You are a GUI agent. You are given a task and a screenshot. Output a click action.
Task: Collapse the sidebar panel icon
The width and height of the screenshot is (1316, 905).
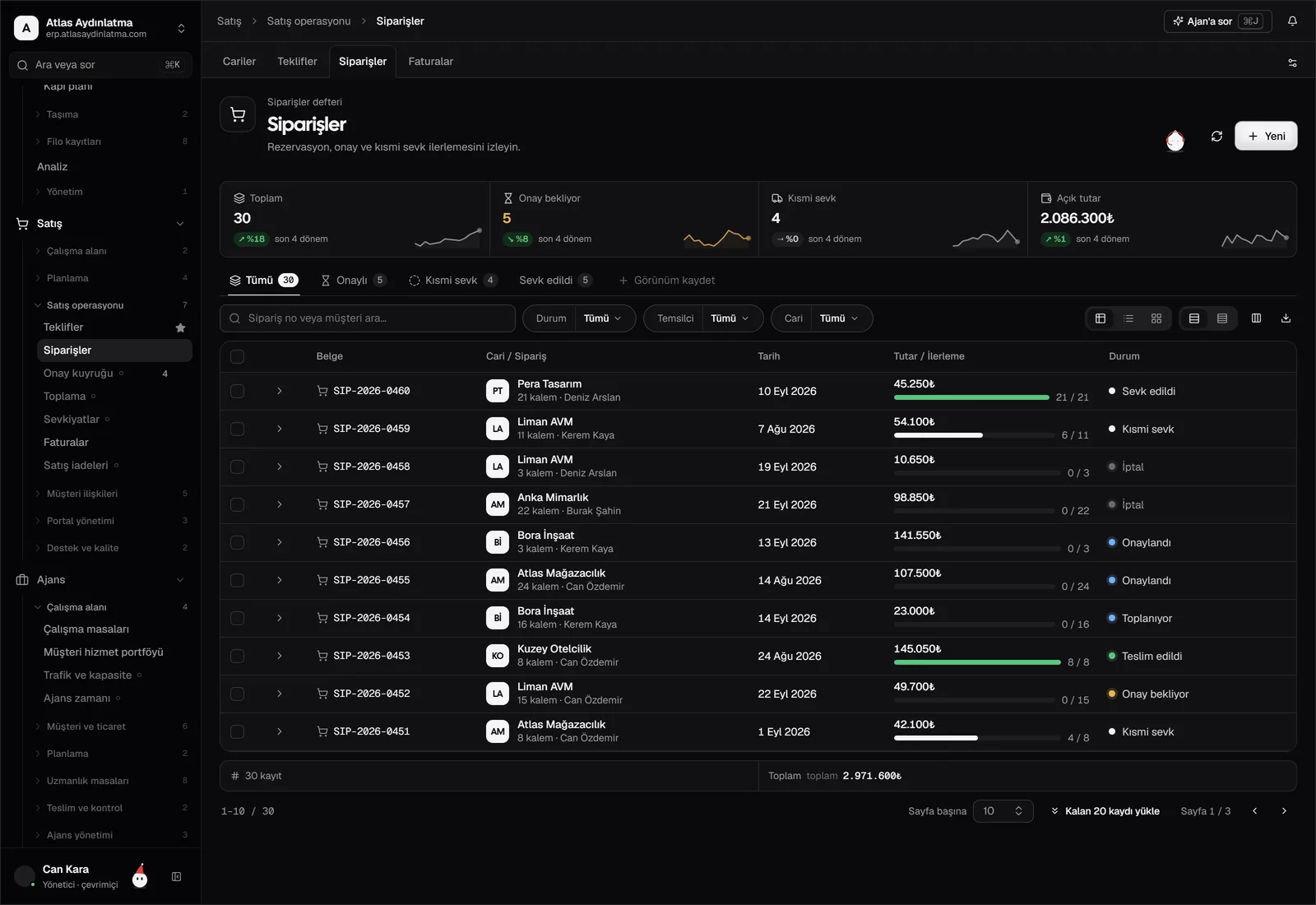click(x=176, y=877)
